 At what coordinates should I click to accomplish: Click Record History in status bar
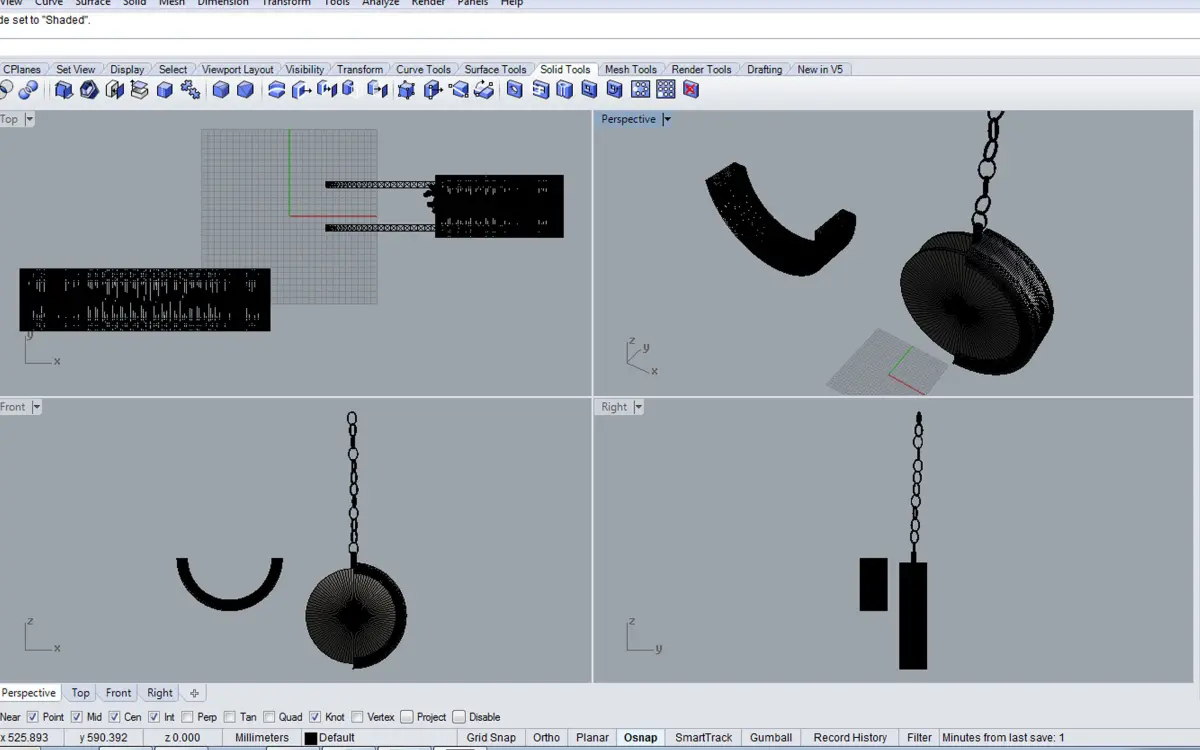pos(850,738)
